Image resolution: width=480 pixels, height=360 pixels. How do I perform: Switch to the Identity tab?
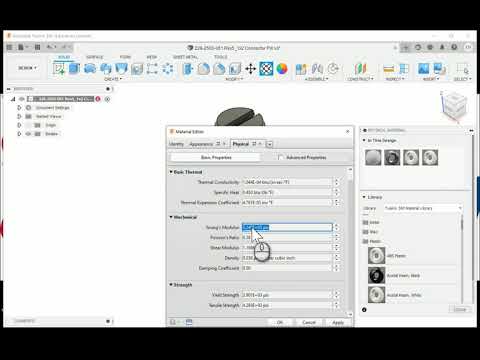tap(176, 144)
